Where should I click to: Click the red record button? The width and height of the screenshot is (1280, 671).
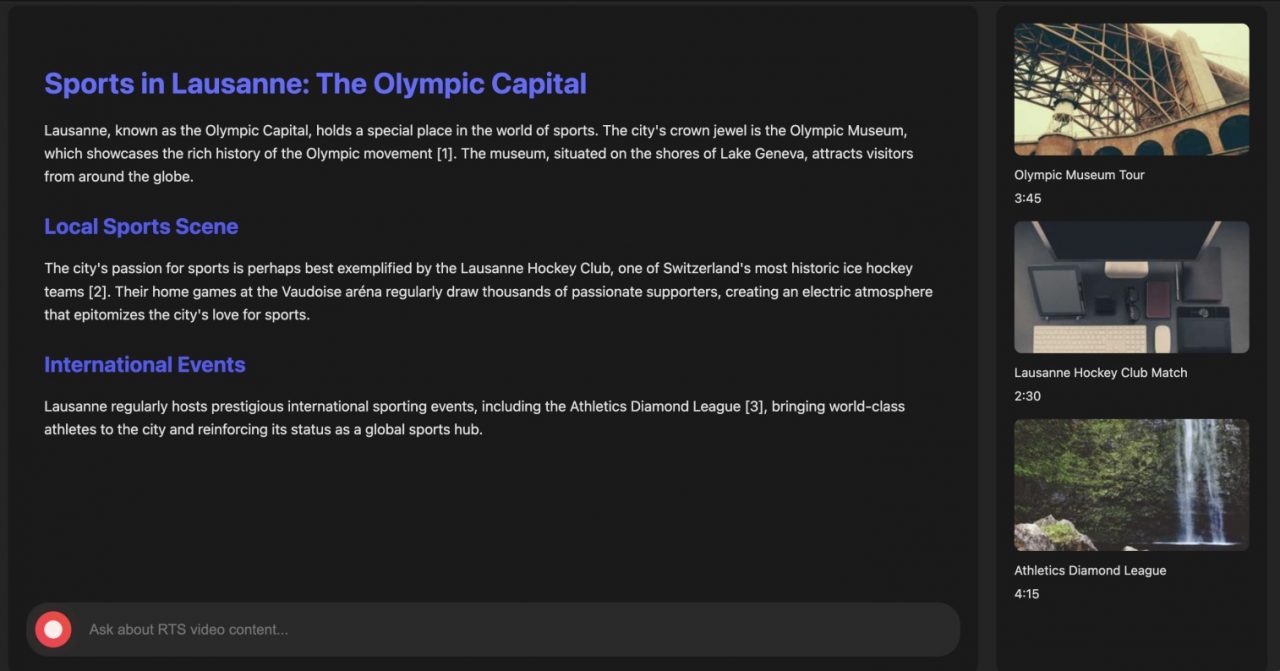(53, 629)
